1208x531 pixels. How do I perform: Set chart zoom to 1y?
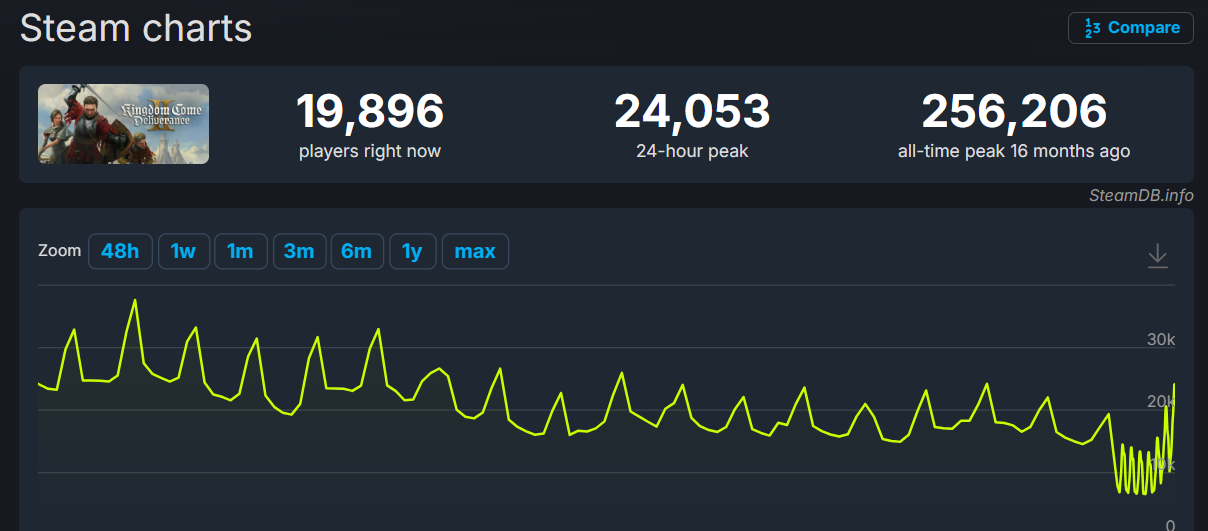(412, 251)
